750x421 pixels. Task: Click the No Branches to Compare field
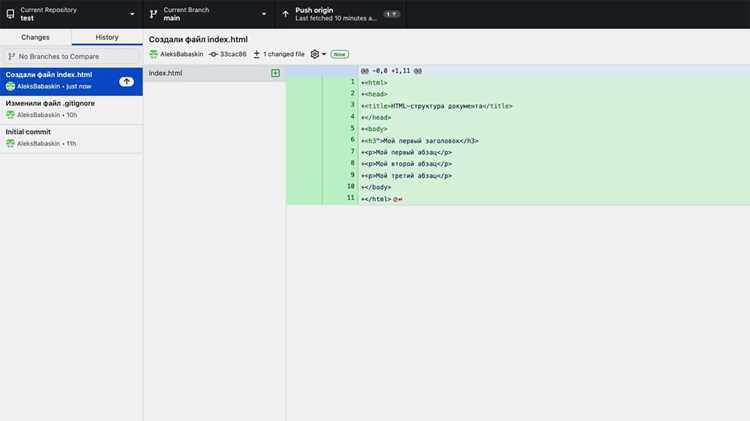(x=71, y=56)
